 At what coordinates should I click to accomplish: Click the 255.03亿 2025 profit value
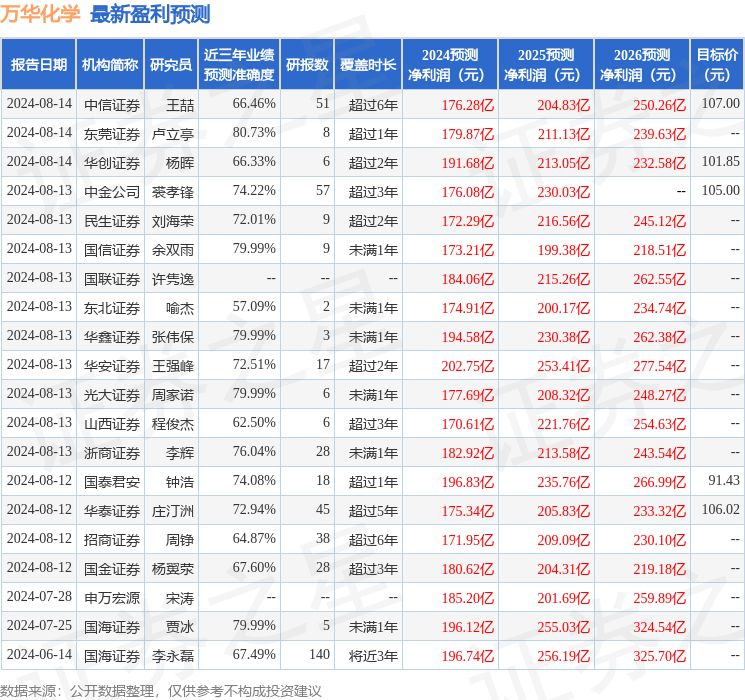click(564, 626)
